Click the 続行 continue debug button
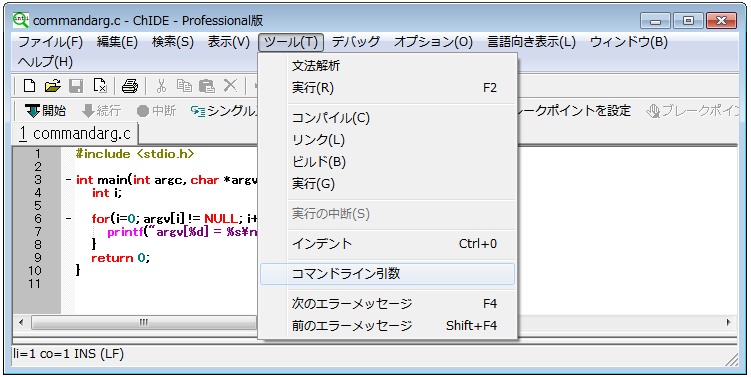This screenshot has height=377, width=751. pyautogui.click(x=101, y=111)
